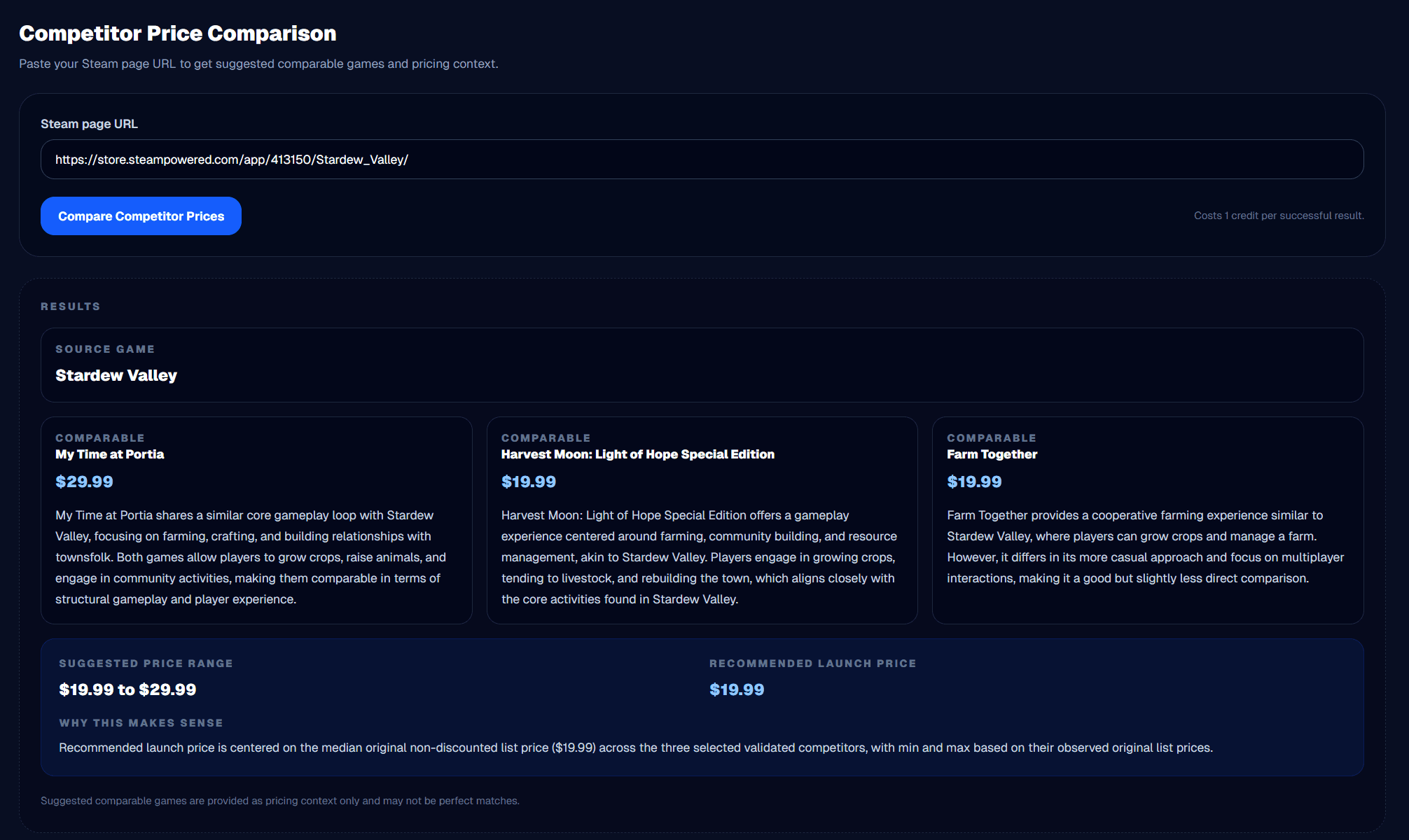
Task: Click the Steam page URL label
Action: (x=89, y=124)
